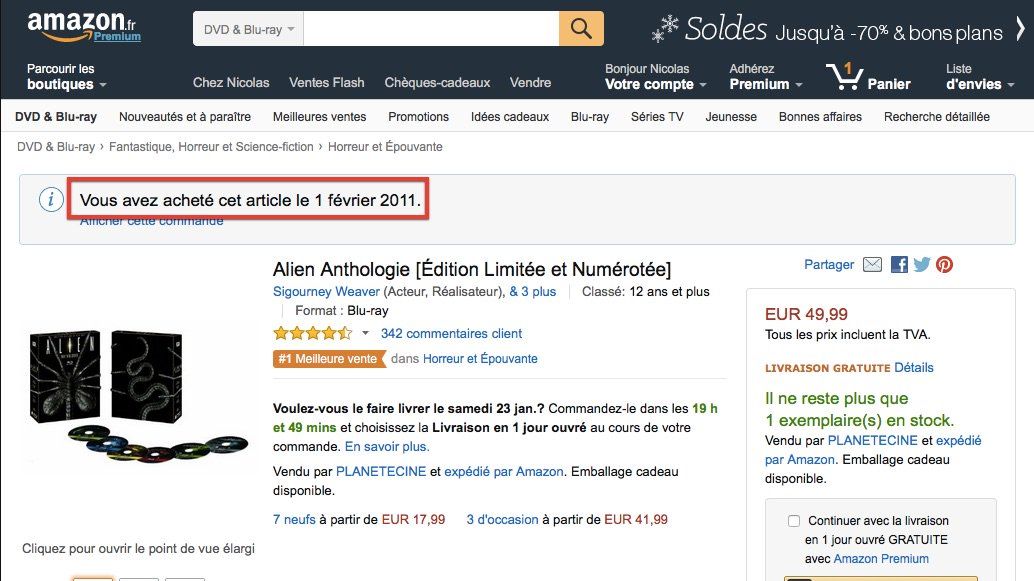Open the Parcourir les boutiques dropdown
Viewport: 1034px width, 581px height.
point(66,77)
